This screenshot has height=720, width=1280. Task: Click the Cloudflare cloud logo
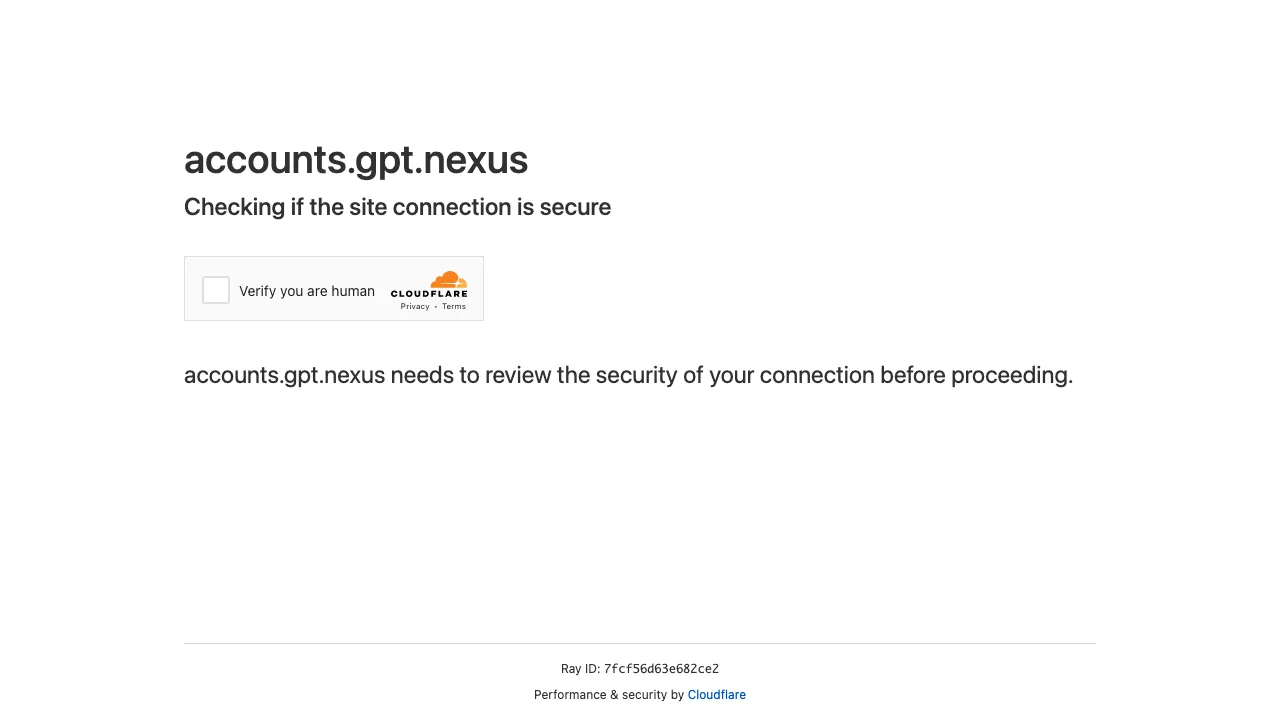click(429, 284)
